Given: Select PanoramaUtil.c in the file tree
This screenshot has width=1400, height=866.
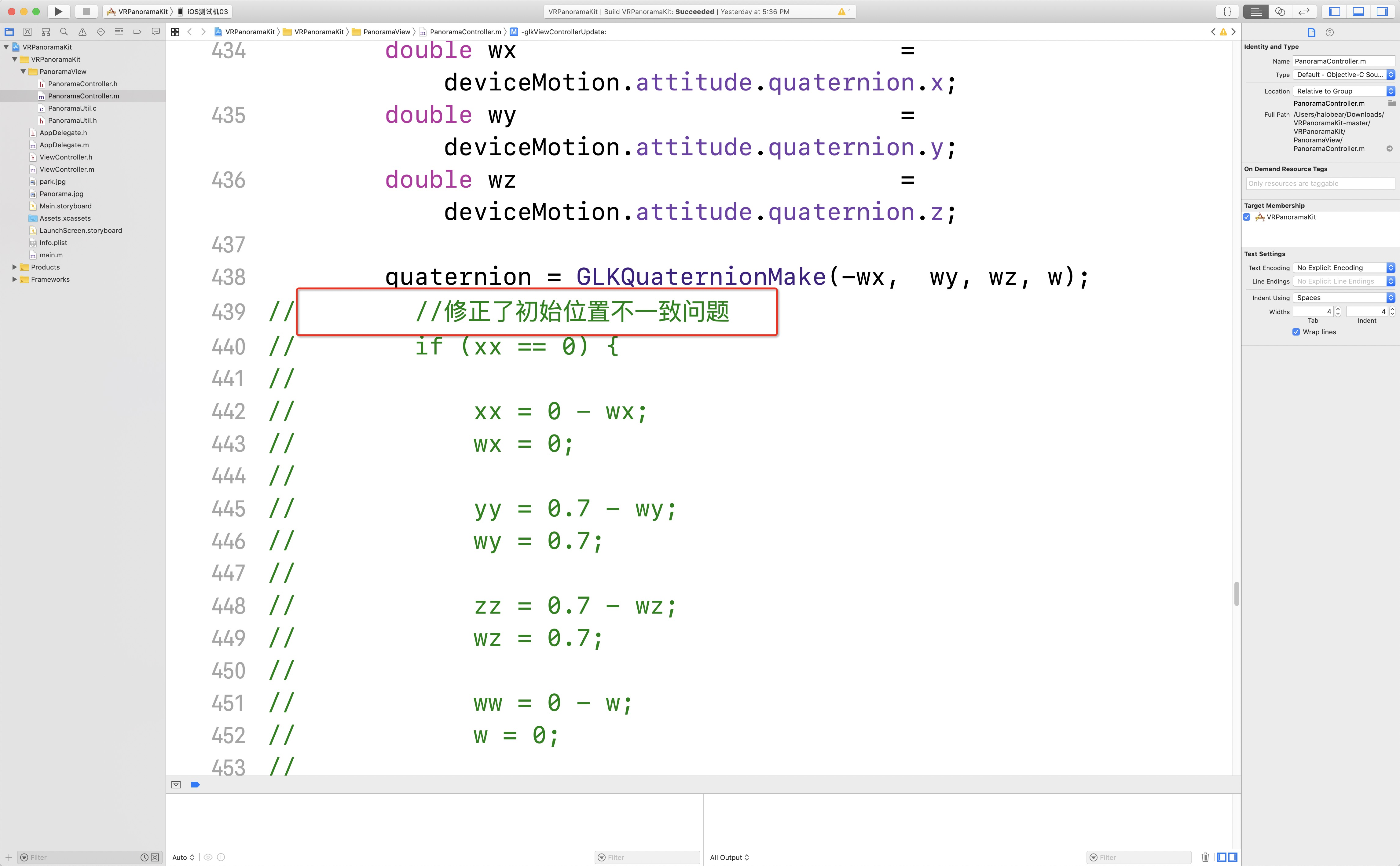Looking at the screenshot, I should [x=72, y=108].
